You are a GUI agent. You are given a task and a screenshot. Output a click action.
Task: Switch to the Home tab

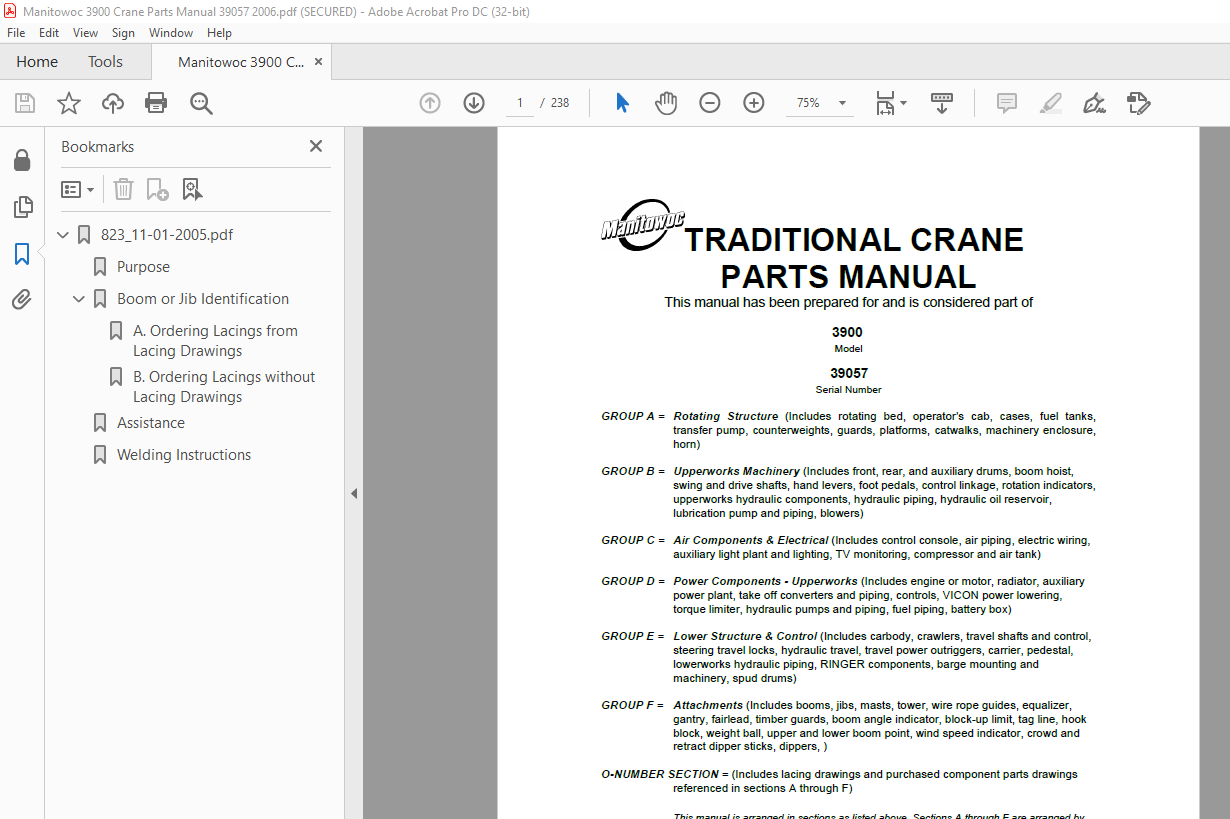point(37,62)
